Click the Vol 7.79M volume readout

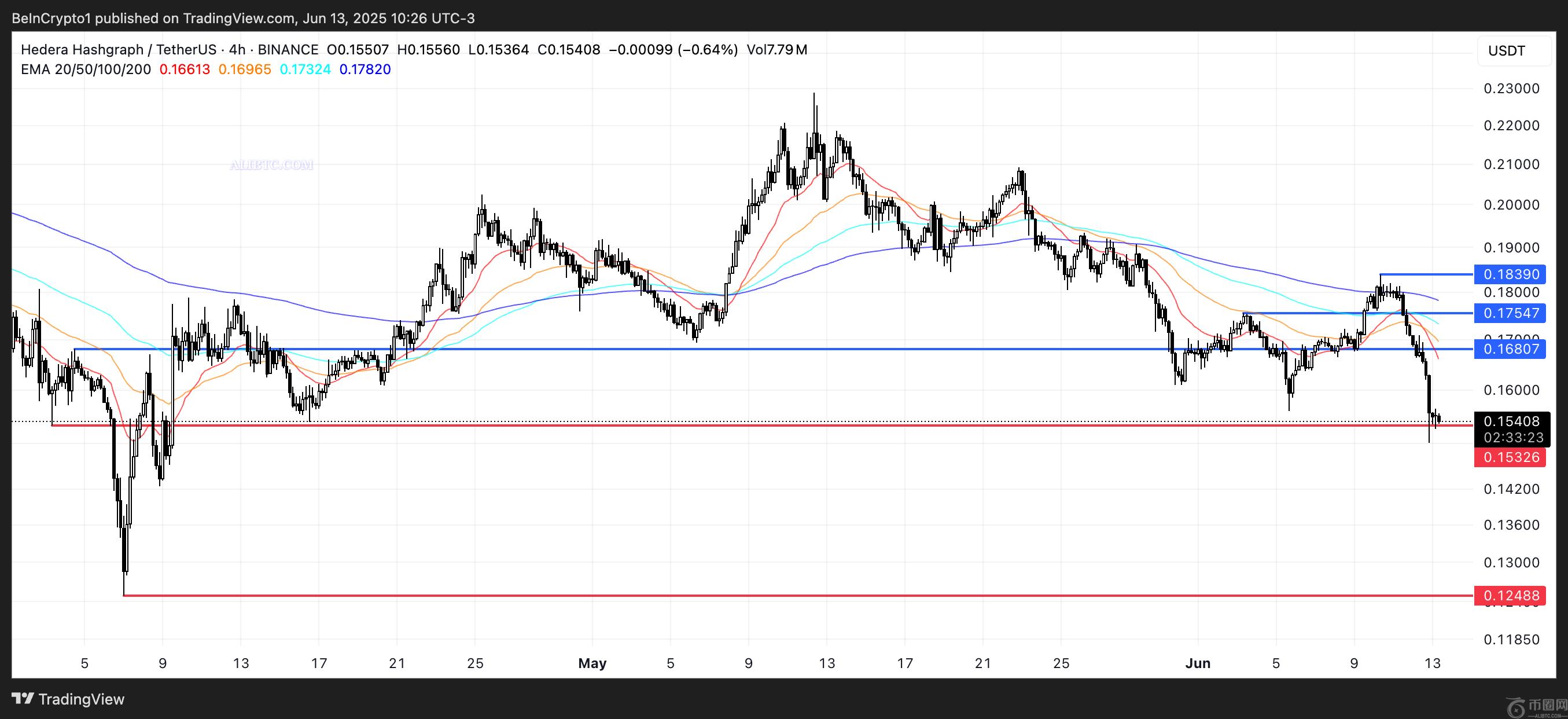(776, 50)
